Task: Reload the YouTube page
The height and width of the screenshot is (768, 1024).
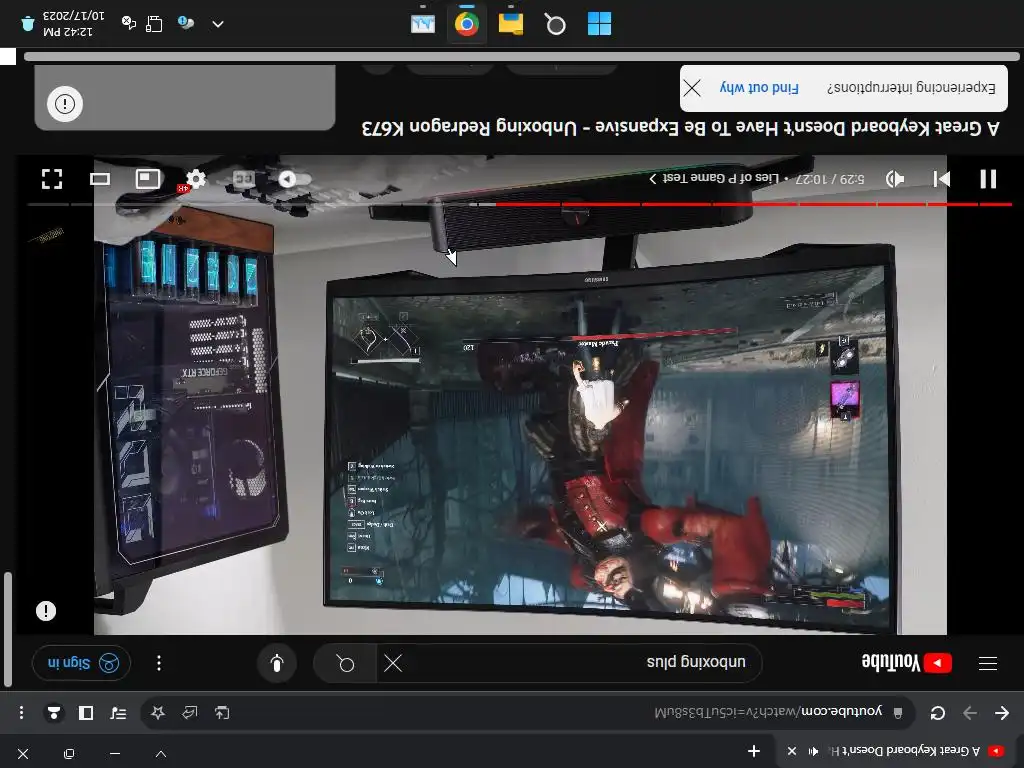Action: tap(938, 712)
